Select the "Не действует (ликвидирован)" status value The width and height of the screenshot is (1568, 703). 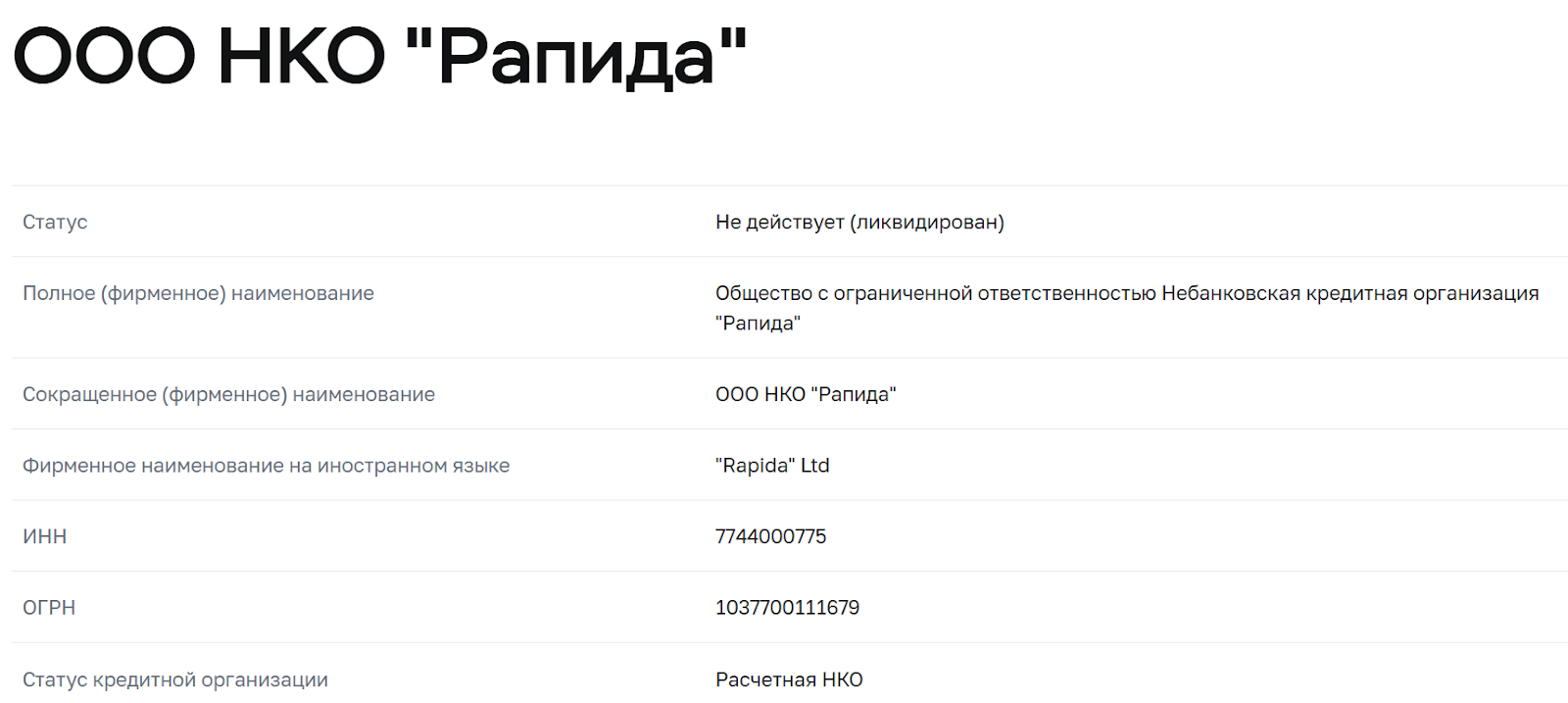click(858, 223)
